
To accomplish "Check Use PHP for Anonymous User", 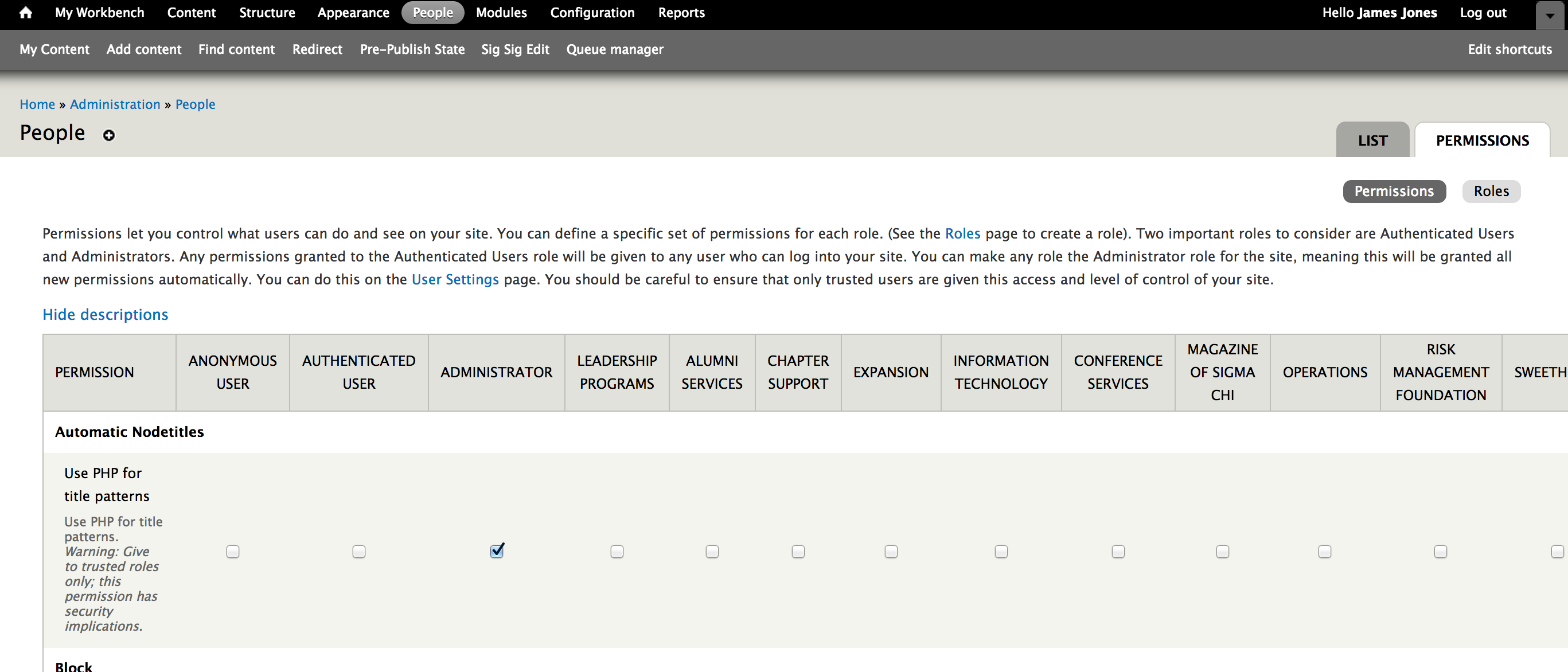I will 232,552.
